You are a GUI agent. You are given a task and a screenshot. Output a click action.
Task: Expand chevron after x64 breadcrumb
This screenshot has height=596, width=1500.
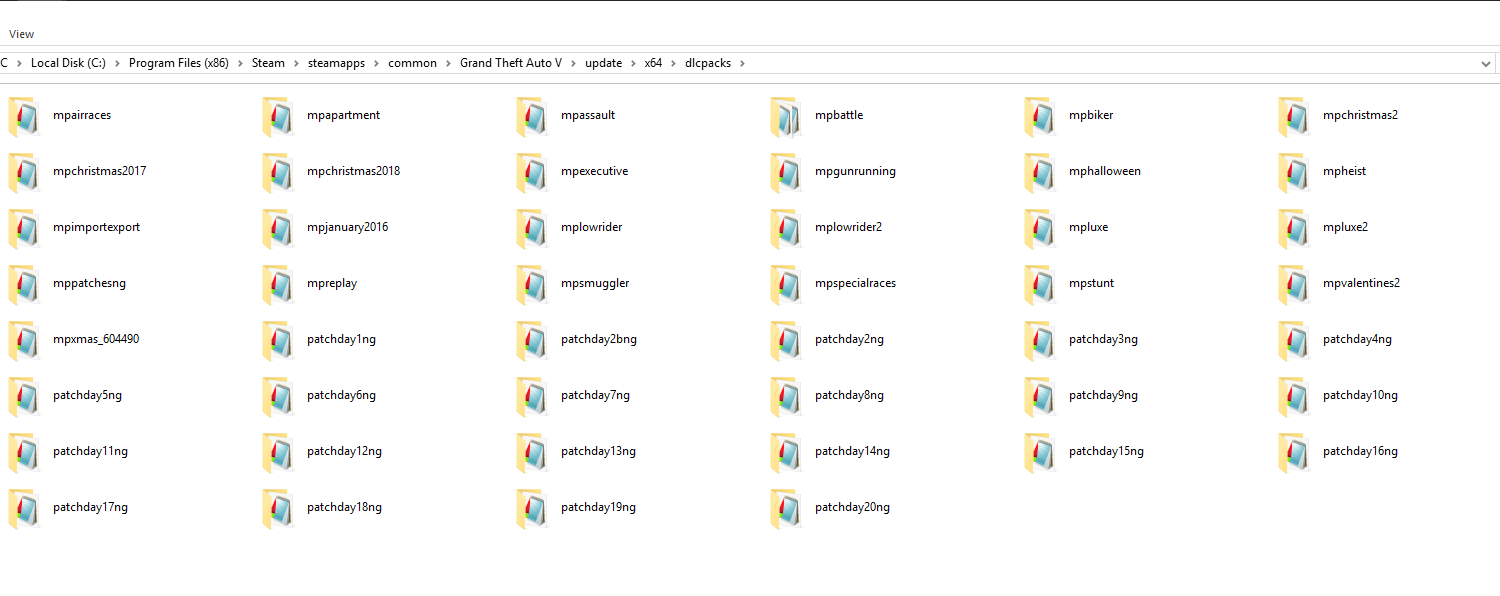(x=673, y=63)
